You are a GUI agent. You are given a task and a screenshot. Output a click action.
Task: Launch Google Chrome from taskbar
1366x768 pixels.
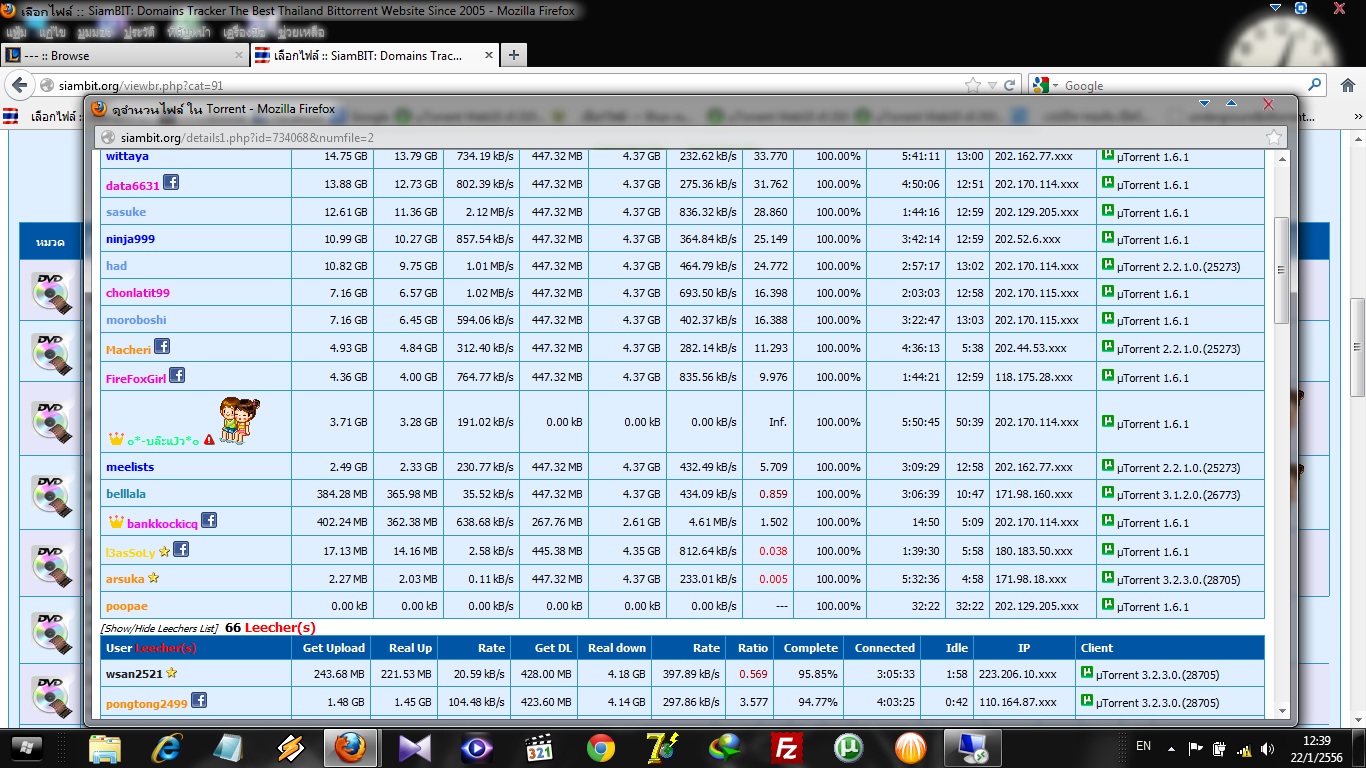coord(601,747)
